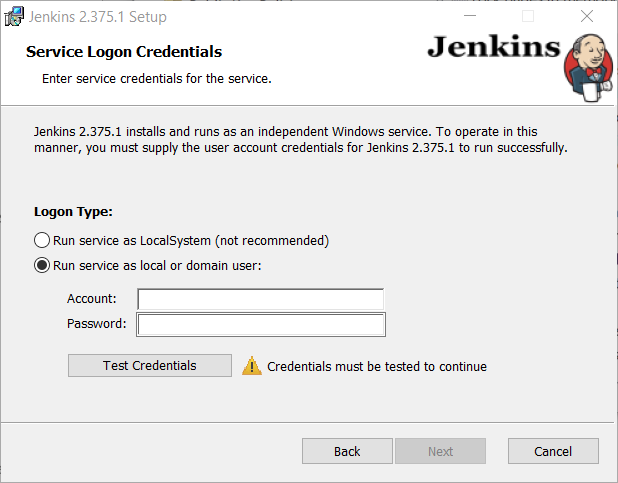The width and height of the screenshot is (618, 483).
Task: Click the Jenkins wordmark in the header
Action: (x=494, y=47)
